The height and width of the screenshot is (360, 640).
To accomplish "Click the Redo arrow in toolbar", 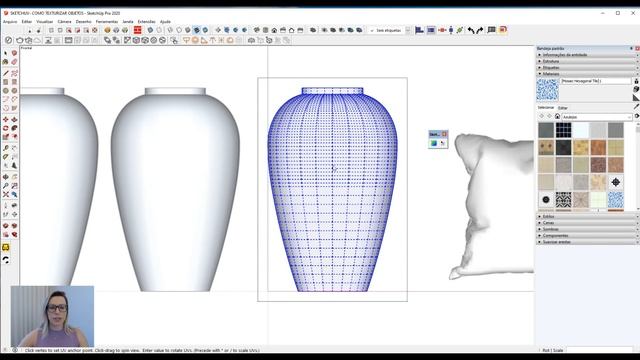I will [480, 30].
